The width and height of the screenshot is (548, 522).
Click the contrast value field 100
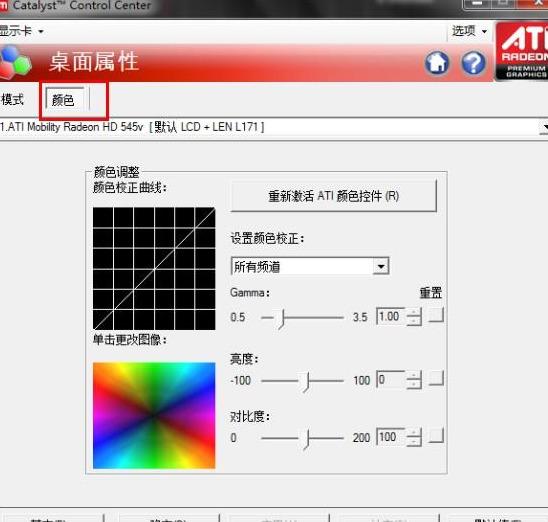point(391,437)
